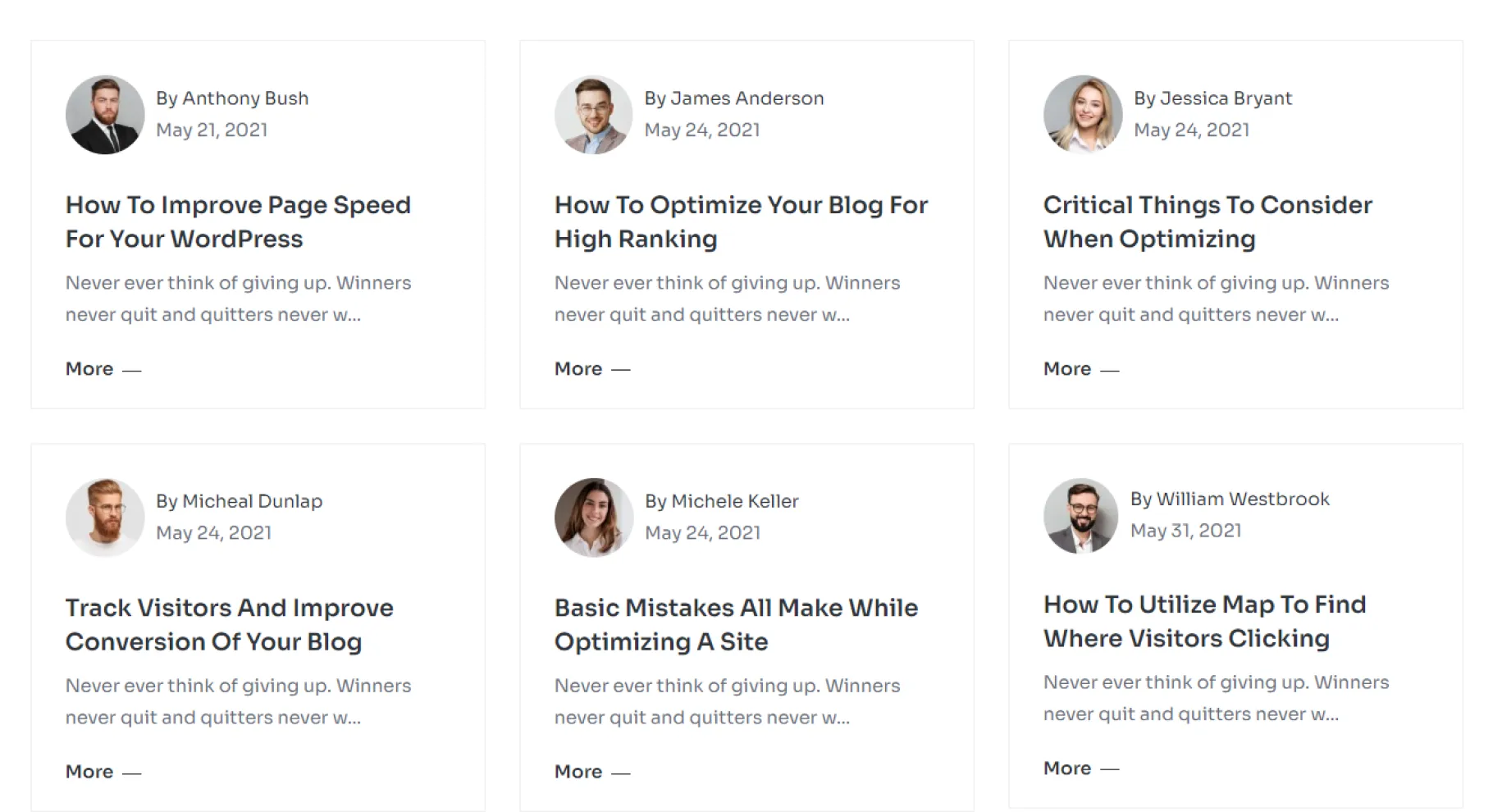This screenshot has height=812, width=1493.
Task: Open author link By Anthony Bush
Action: click(x=232, y=98)
